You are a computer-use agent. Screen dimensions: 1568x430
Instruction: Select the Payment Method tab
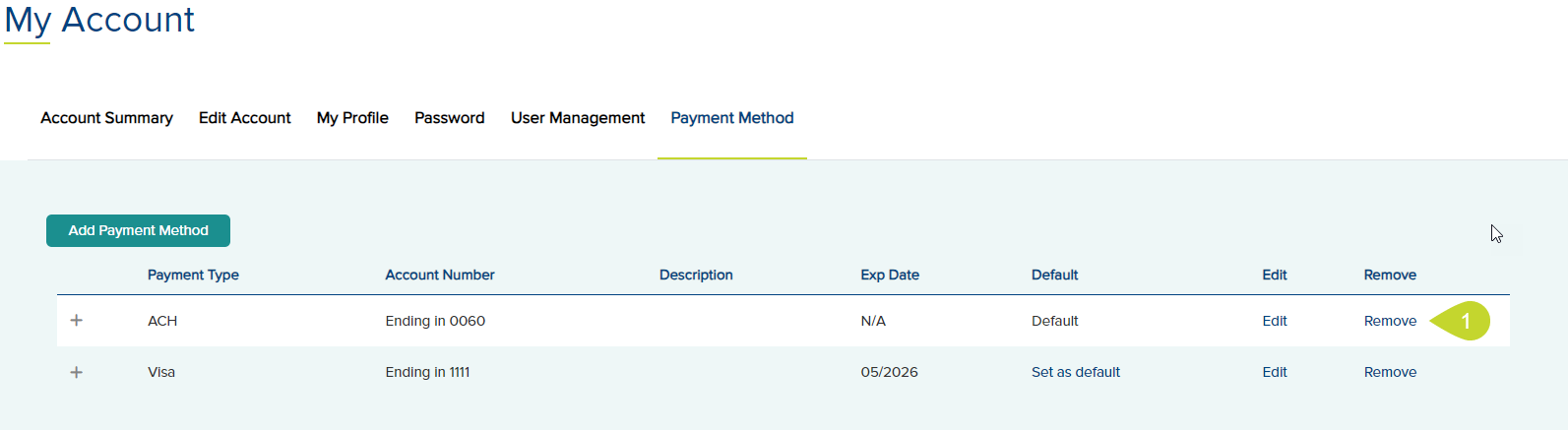click(x=732, y=118)
